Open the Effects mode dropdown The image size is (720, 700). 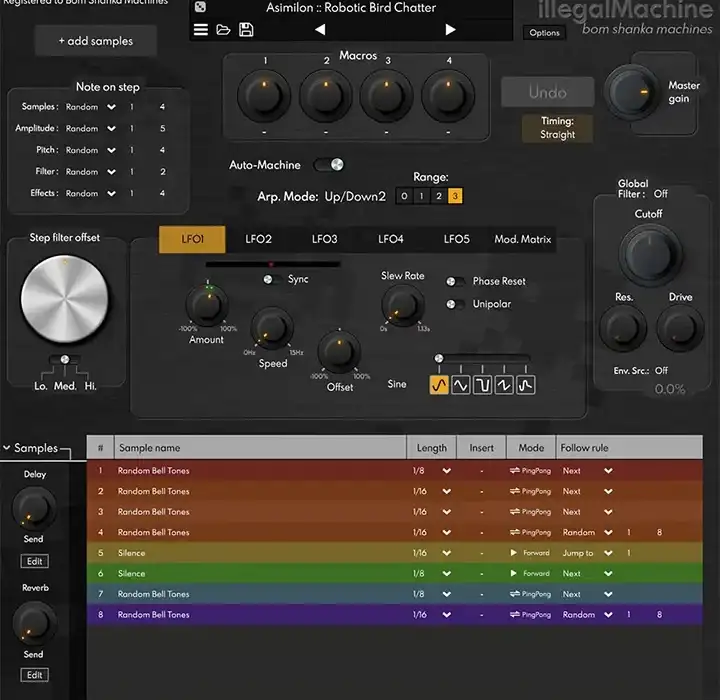coord(111,193)
